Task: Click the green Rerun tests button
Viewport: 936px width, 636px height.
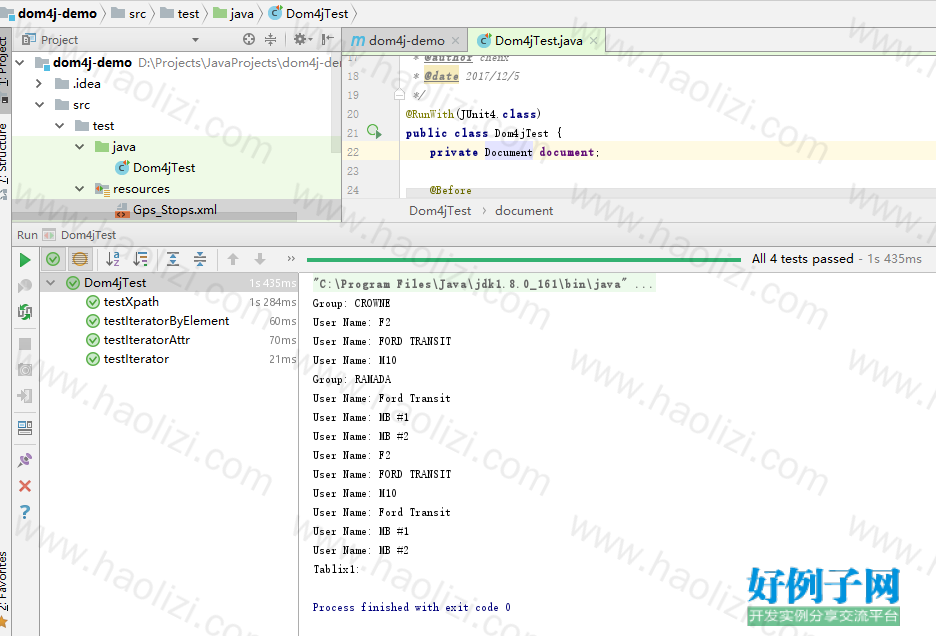Action: click(24, 260)
